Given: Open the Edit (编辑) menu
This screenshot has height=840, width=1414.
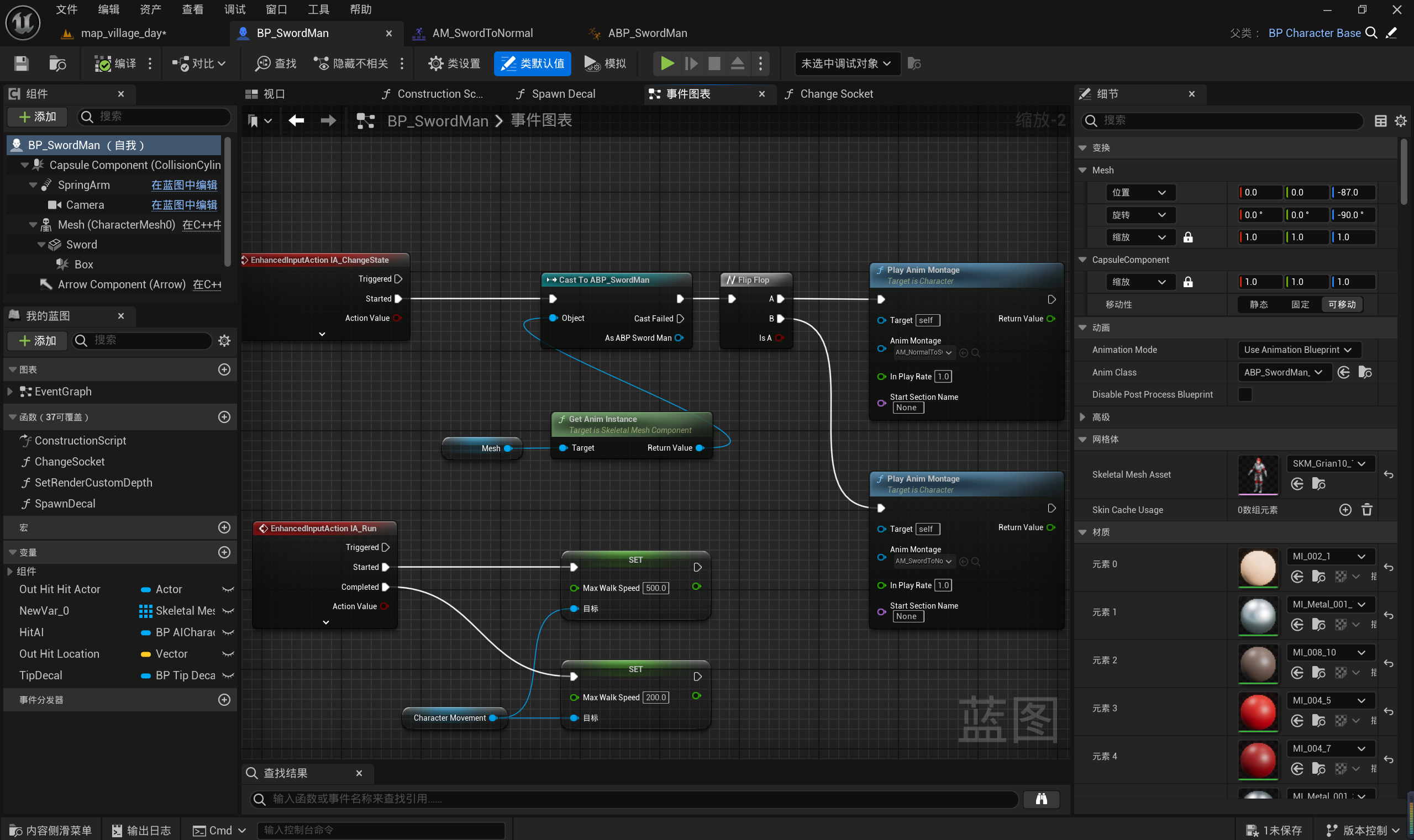Looking at the screenshot, I should click(109, 9).
